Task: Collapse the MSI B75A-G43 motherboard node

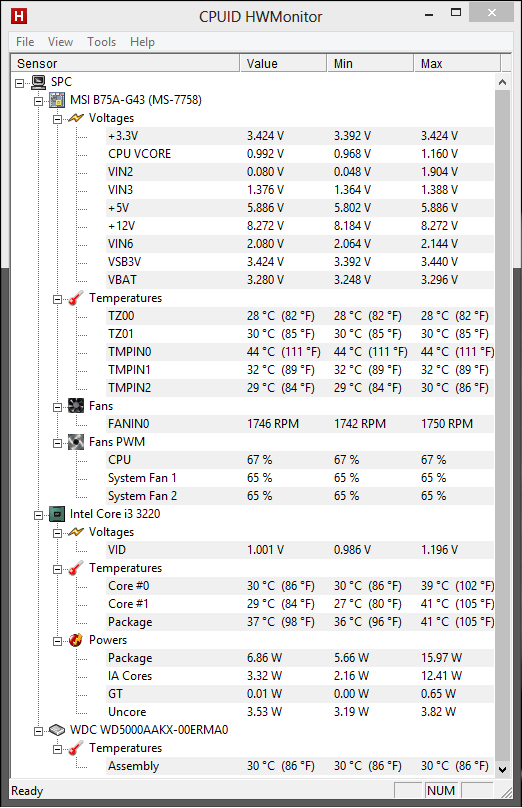Action: pyautogui.click(x=39, y=101)
